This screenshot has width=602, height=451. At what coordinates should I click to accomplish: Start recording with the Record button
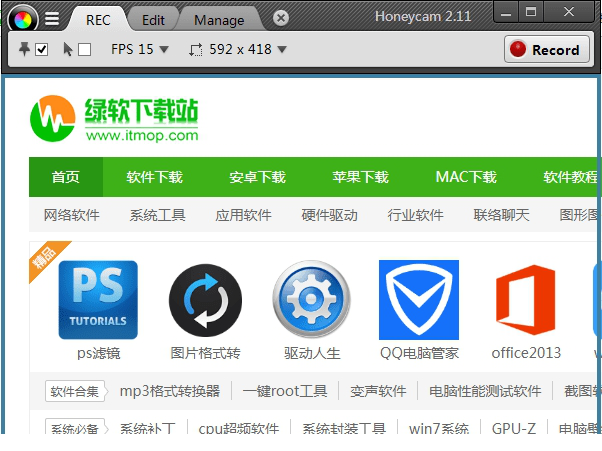coord(547,50)
